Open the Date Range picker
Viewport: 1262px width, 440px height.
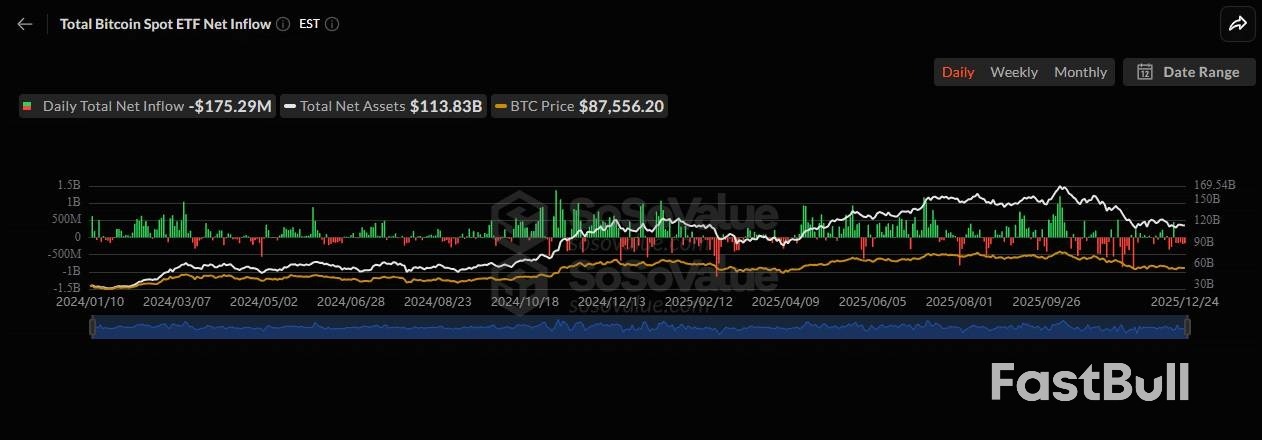1189,72
